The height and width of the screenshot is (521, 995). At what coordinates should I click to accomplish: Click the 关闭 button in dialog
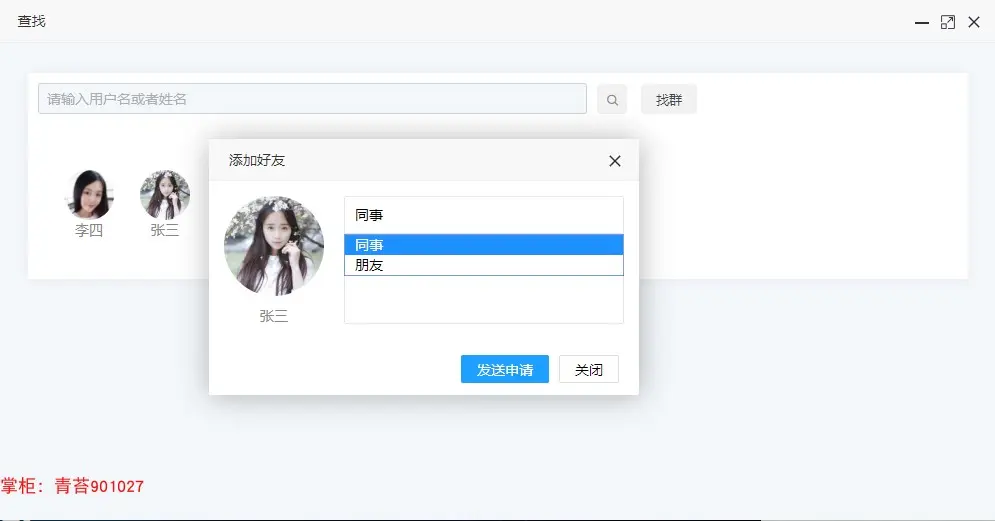(x=588, y=369)
